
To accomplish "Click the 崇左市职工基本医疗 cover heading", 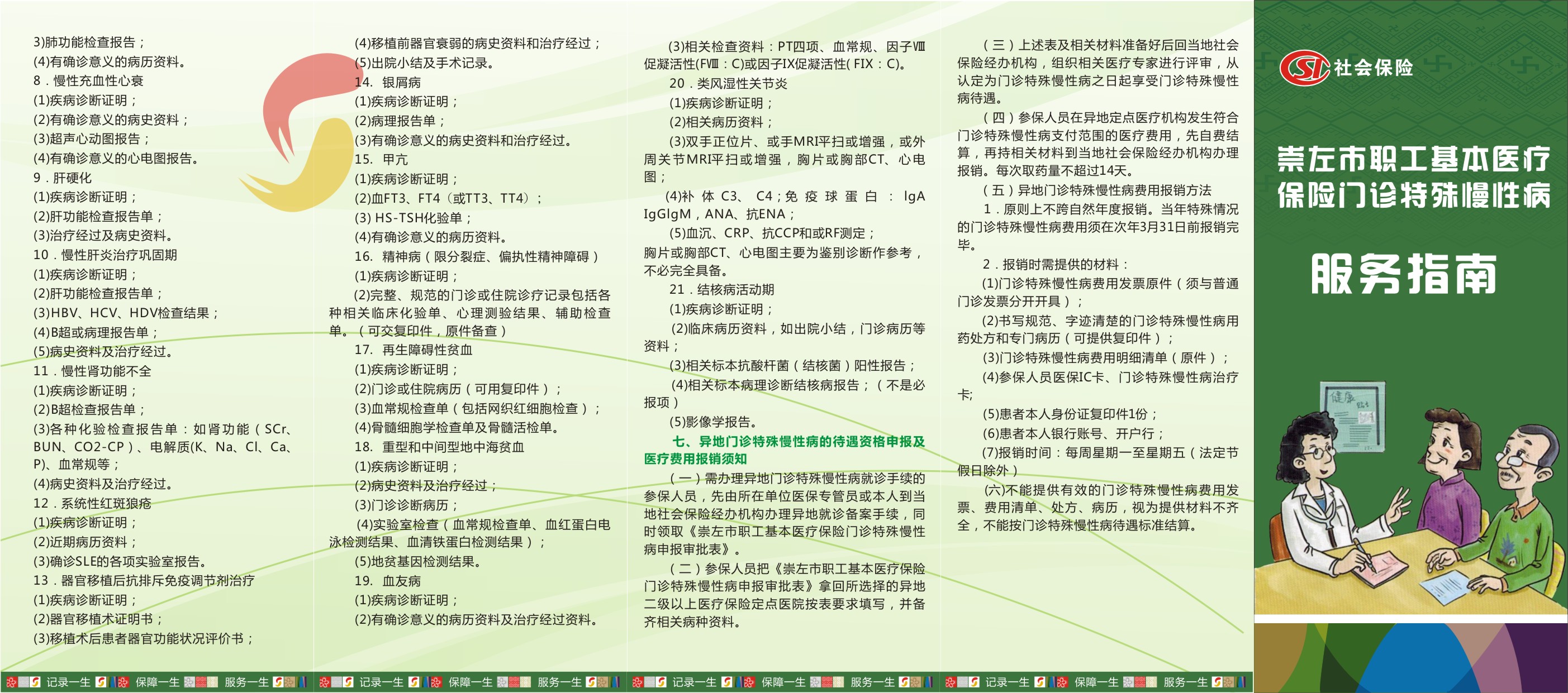I will (x=1413, y=159).
